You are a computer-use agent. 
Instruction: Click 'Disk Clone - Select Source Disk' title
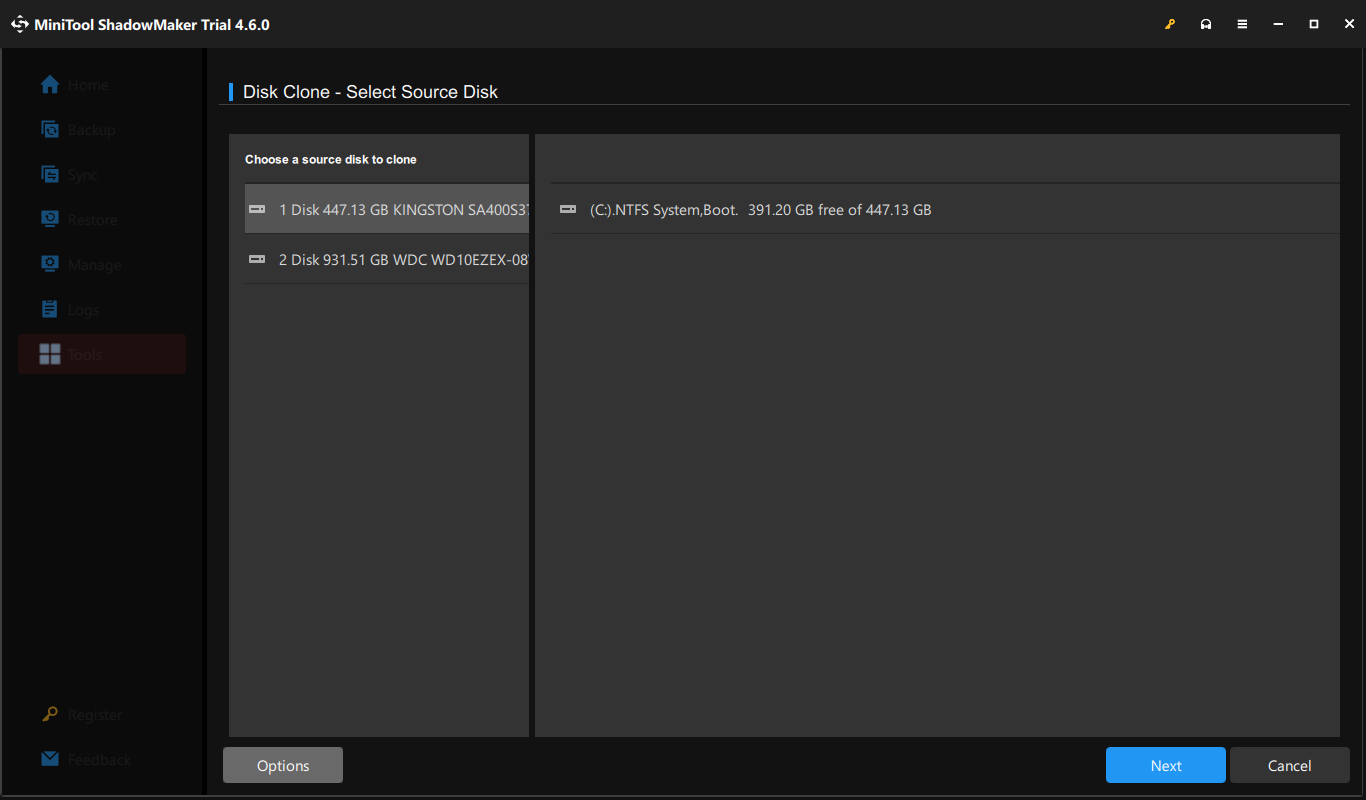coord(371,92)
